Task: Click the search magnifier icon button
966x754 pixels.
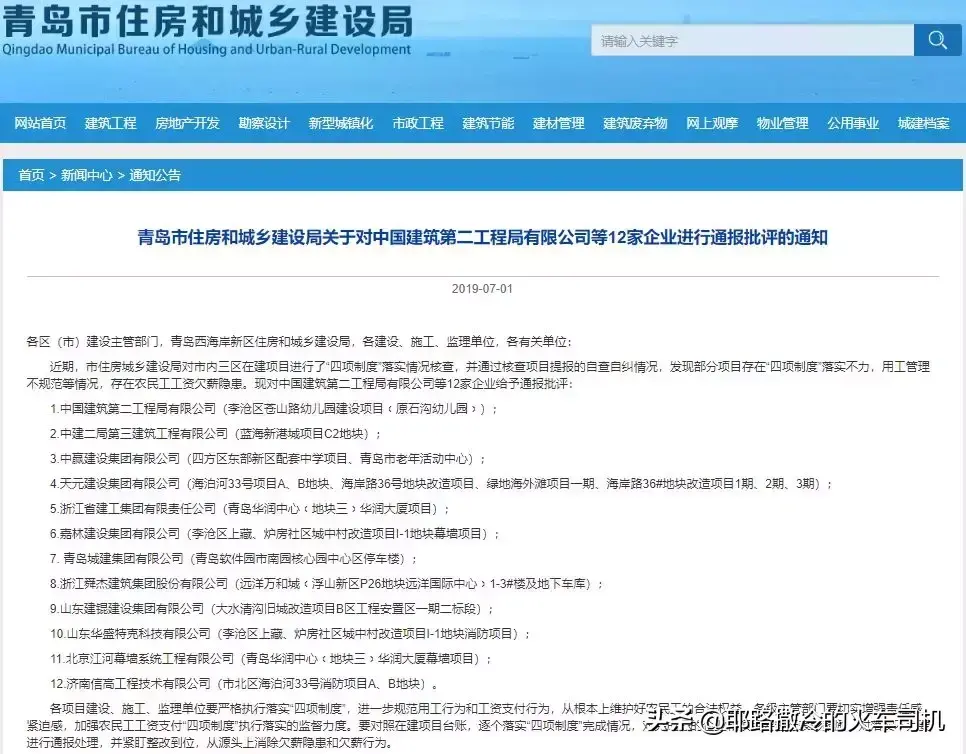Action: pos(937,41)
